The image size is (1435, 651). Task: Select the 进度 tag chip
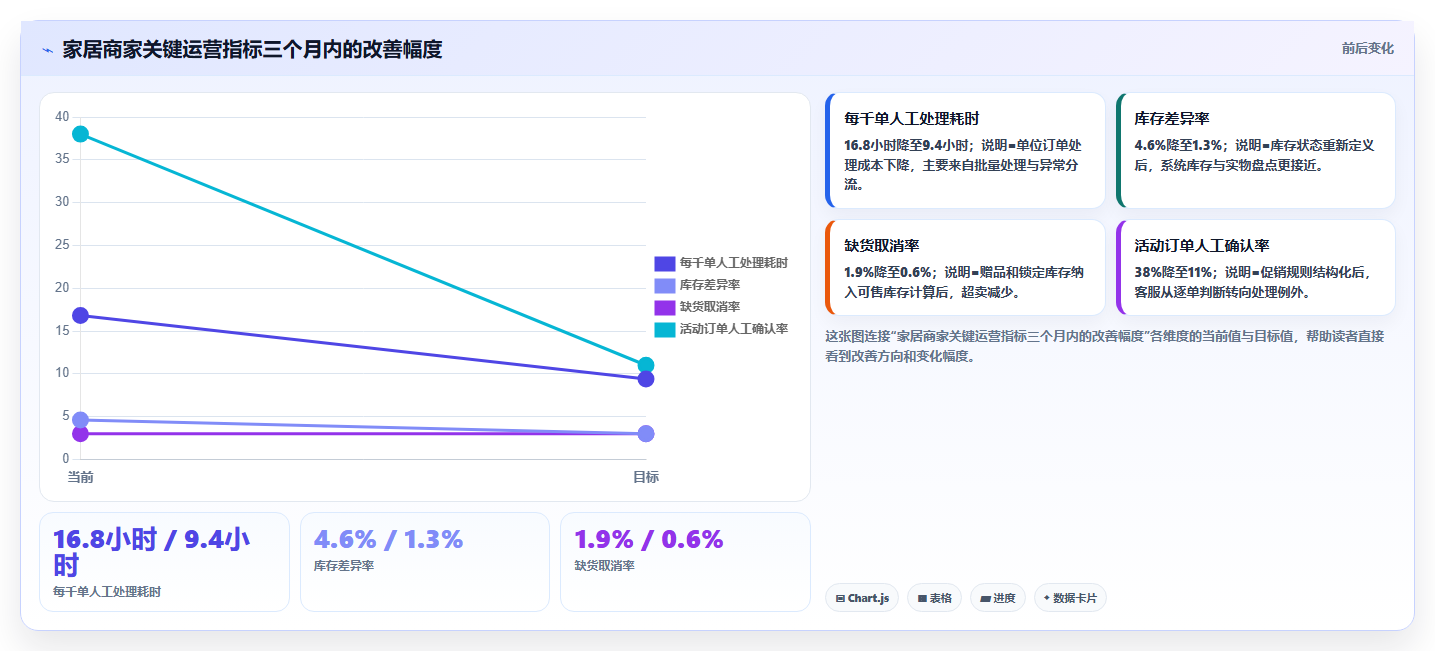(998, 598)
